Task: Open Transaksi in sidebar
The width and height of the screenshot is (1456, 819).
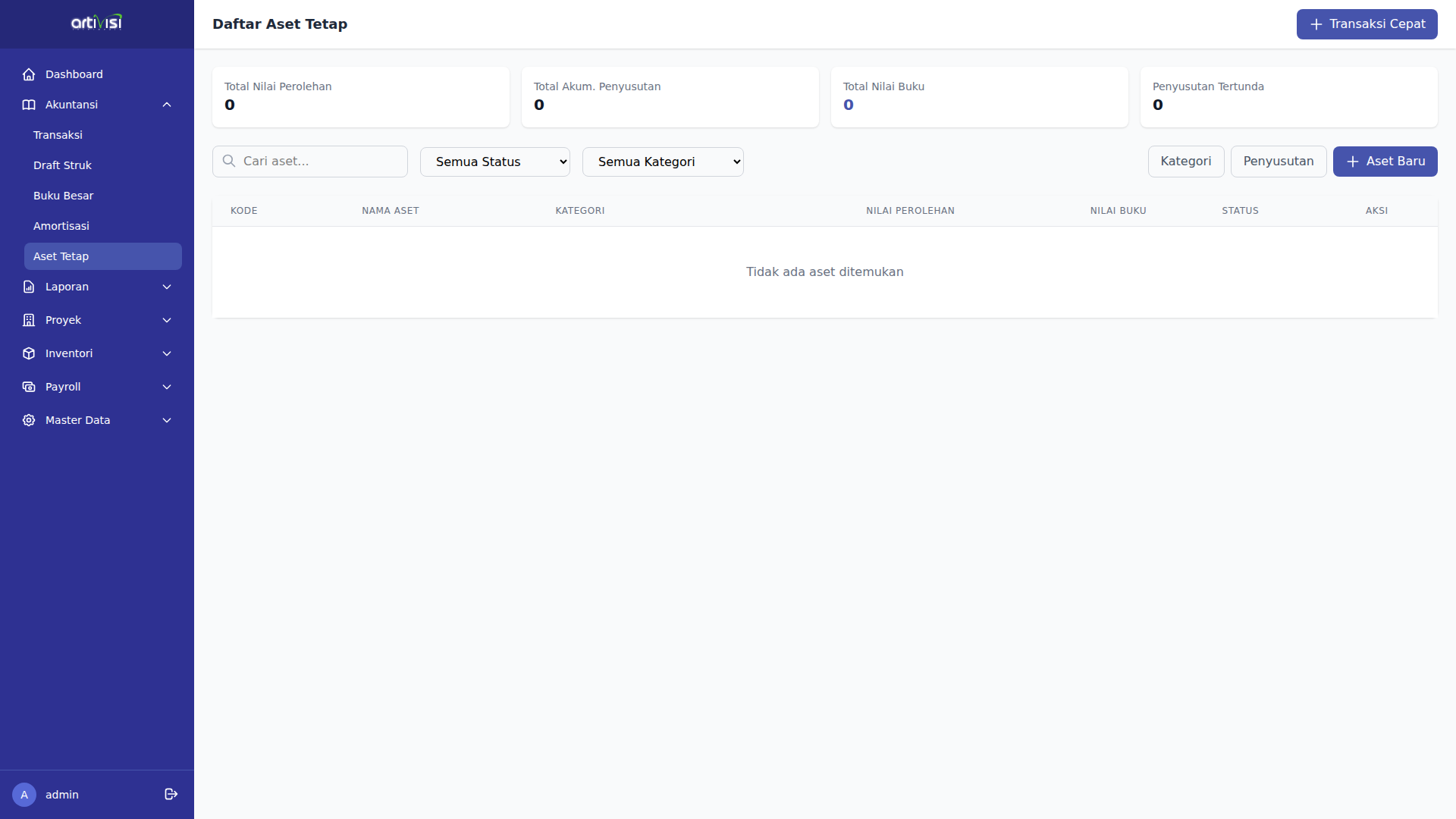Action: coord(58,135)
